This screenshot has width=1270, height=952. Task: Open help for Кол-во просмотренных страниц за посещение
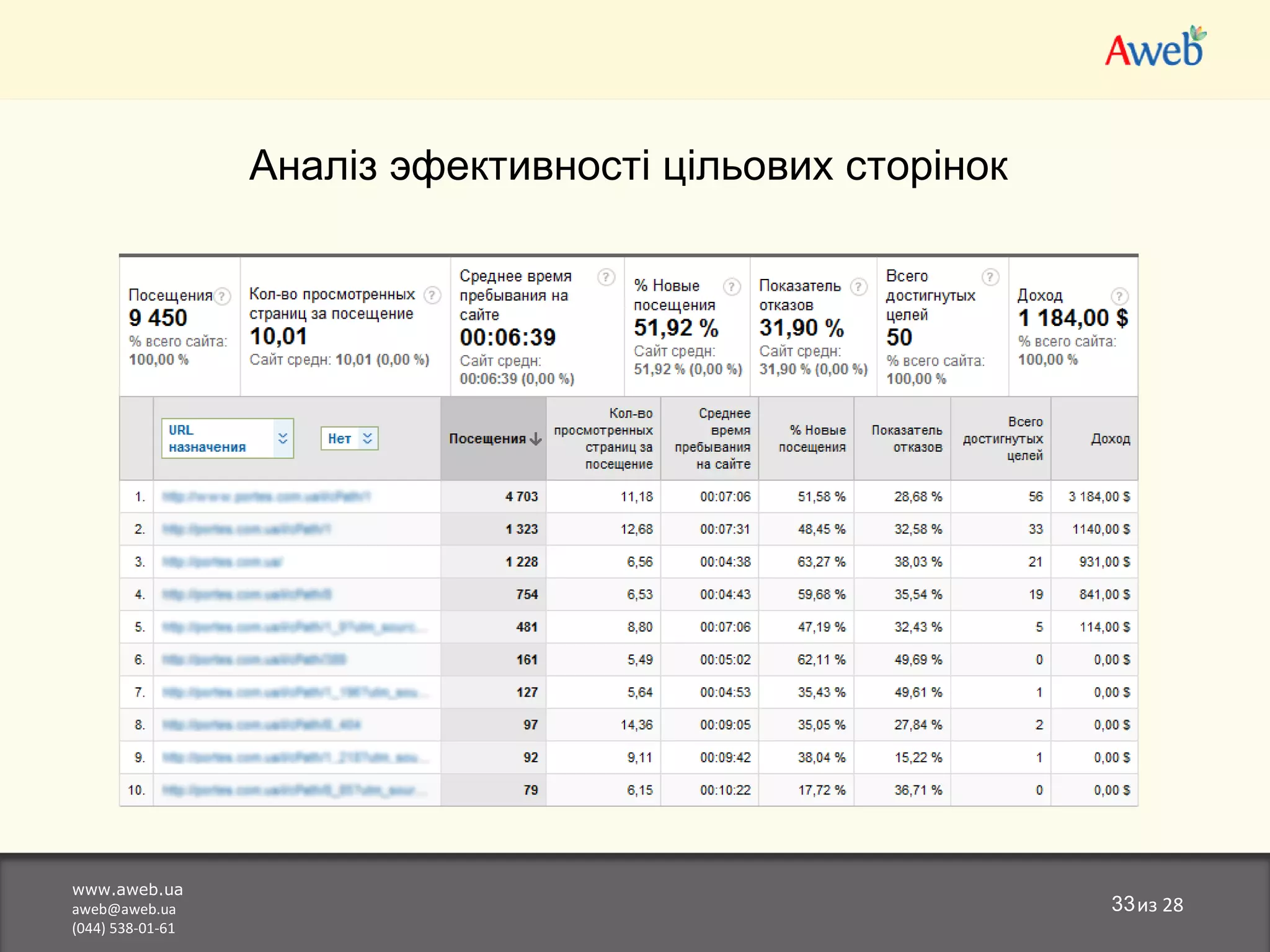(432, 295)
